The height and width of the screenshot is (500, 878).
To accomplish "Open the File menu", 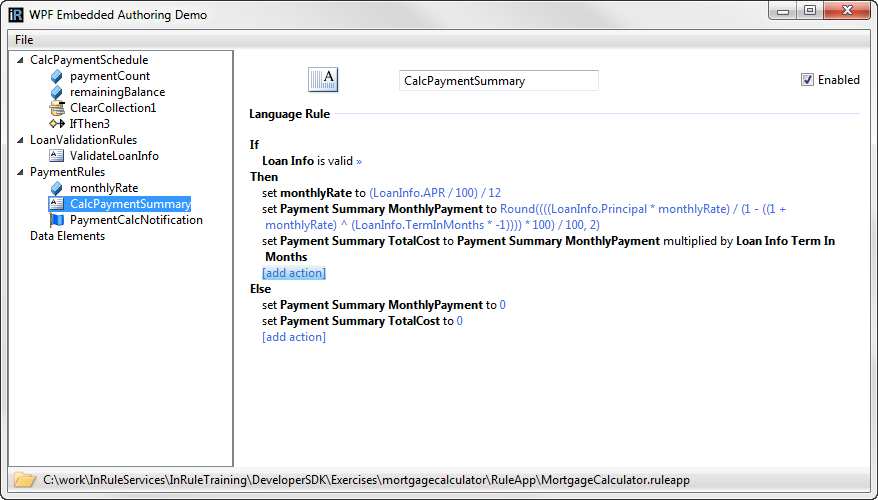I will [x=24, y=39].
